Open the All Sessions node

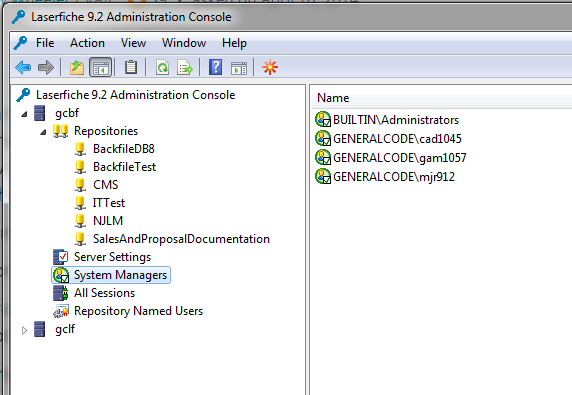coord(104,293)
